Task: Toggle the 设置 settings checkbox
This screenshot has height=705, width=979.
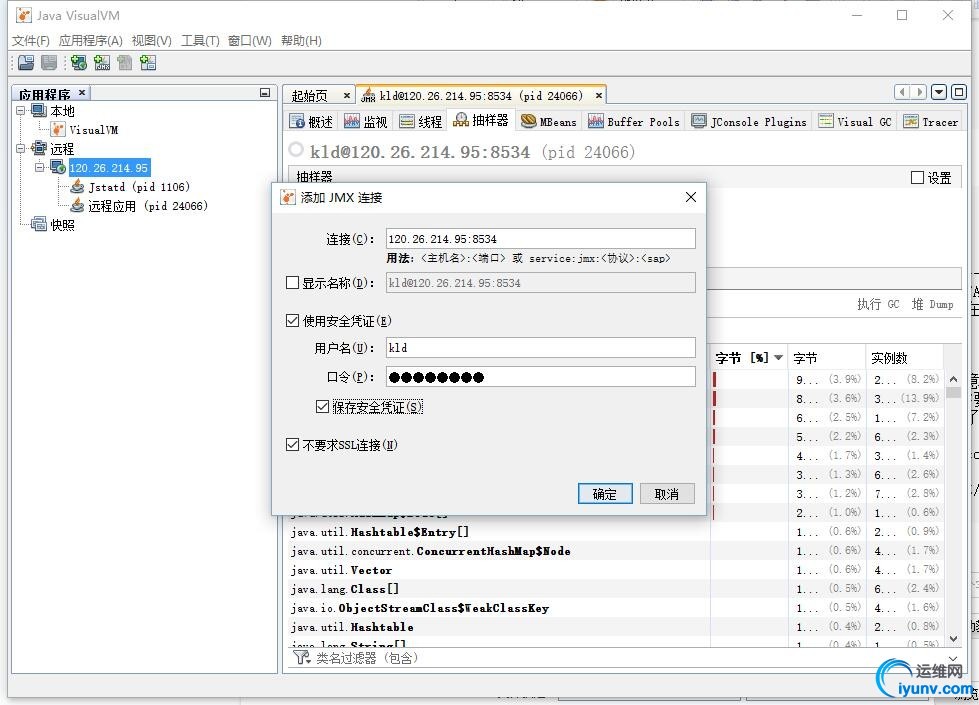Action: click(x=917, y=177)
